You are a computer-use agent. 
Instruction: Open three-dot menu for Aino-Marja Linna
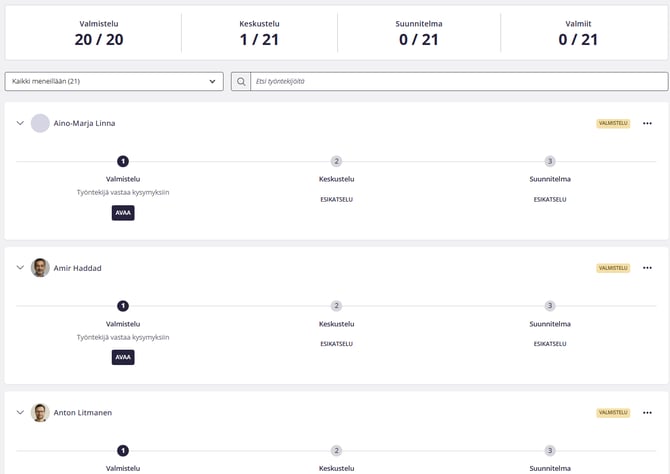pos(647,123)
